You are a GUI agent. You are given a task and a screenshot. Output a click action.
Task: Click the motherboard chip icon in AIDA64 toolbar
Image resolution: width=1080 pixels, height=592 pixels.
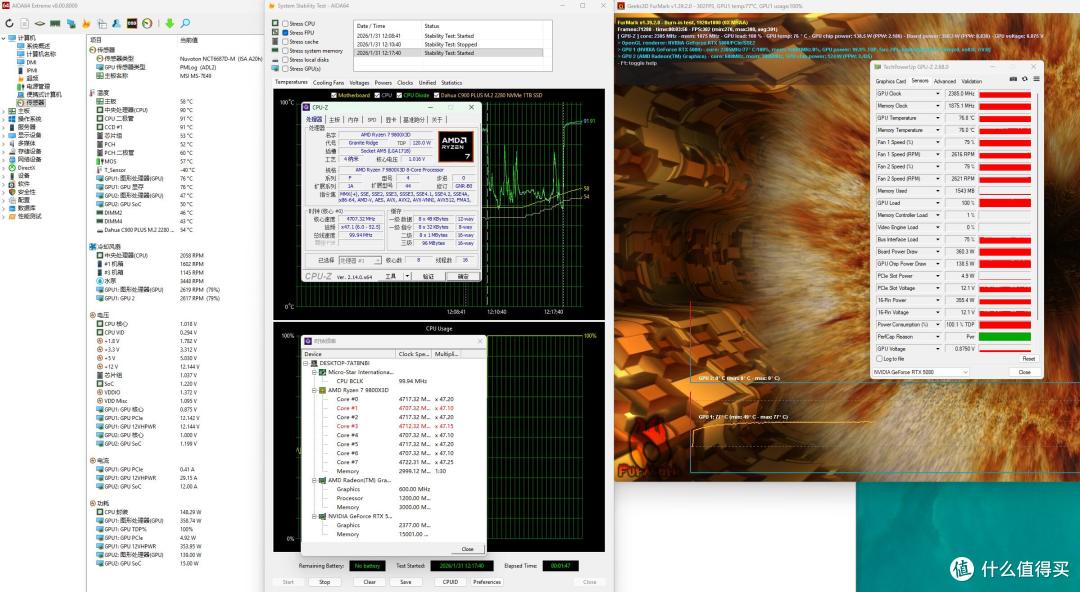click(x=40, y=23)
